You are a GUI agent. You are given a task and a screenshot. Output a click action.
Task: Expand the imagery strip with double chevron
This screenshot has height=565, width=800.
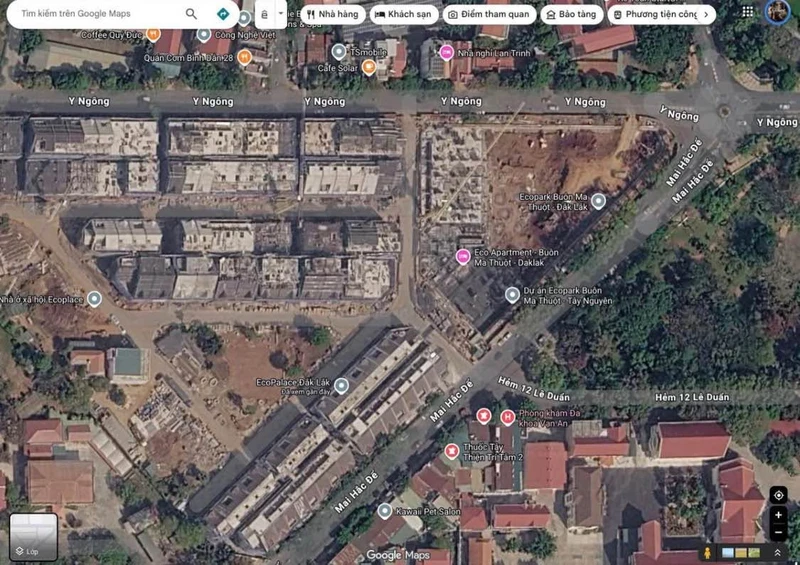[778, 553]
